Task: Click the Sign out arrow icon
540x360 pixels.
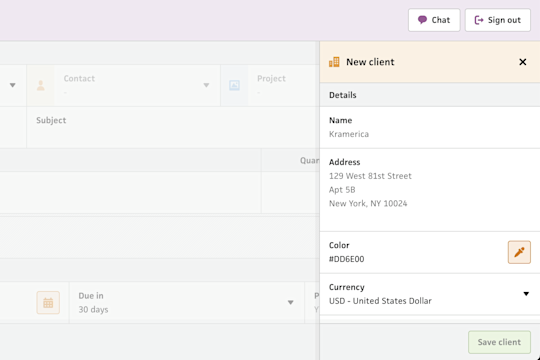Action: point(479,20)
